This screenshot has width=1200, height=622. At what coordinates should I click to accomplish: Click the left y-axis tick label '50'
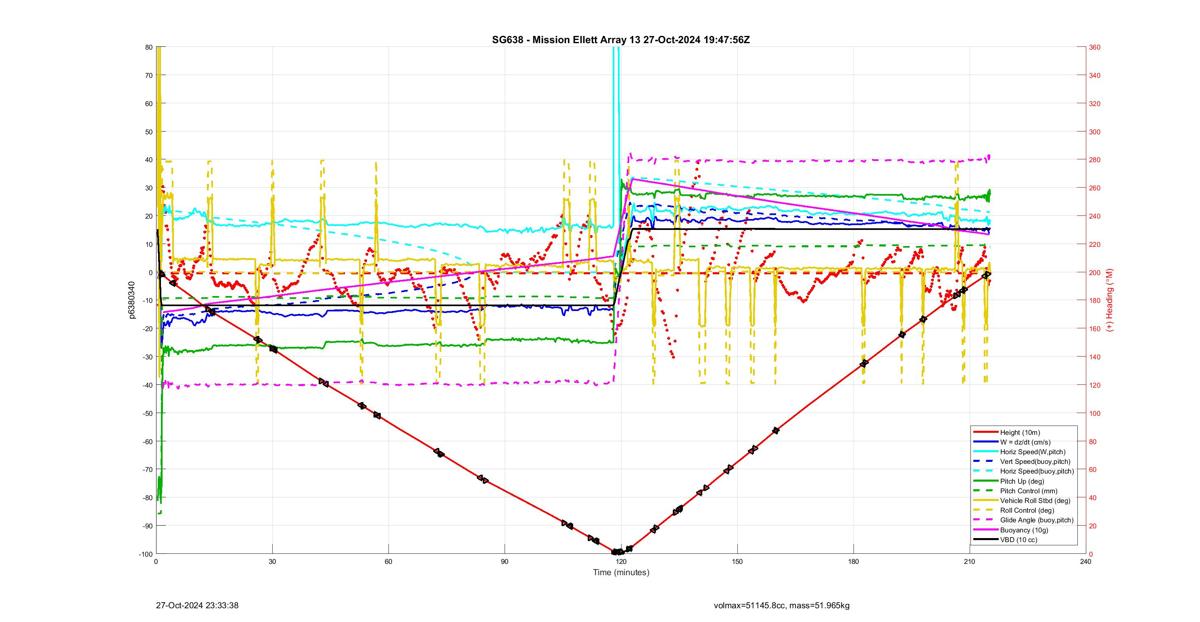pyautogui.click(x=148, y=131)
